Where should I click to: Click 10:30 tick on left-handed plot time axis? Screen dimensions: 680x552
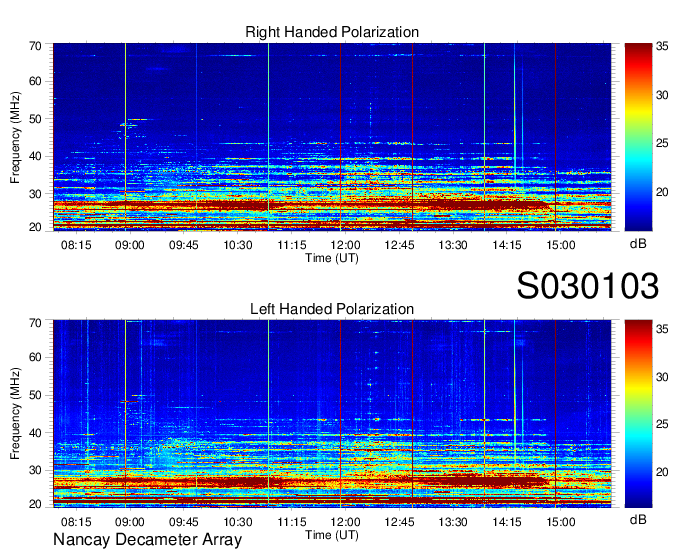[238, 522]
